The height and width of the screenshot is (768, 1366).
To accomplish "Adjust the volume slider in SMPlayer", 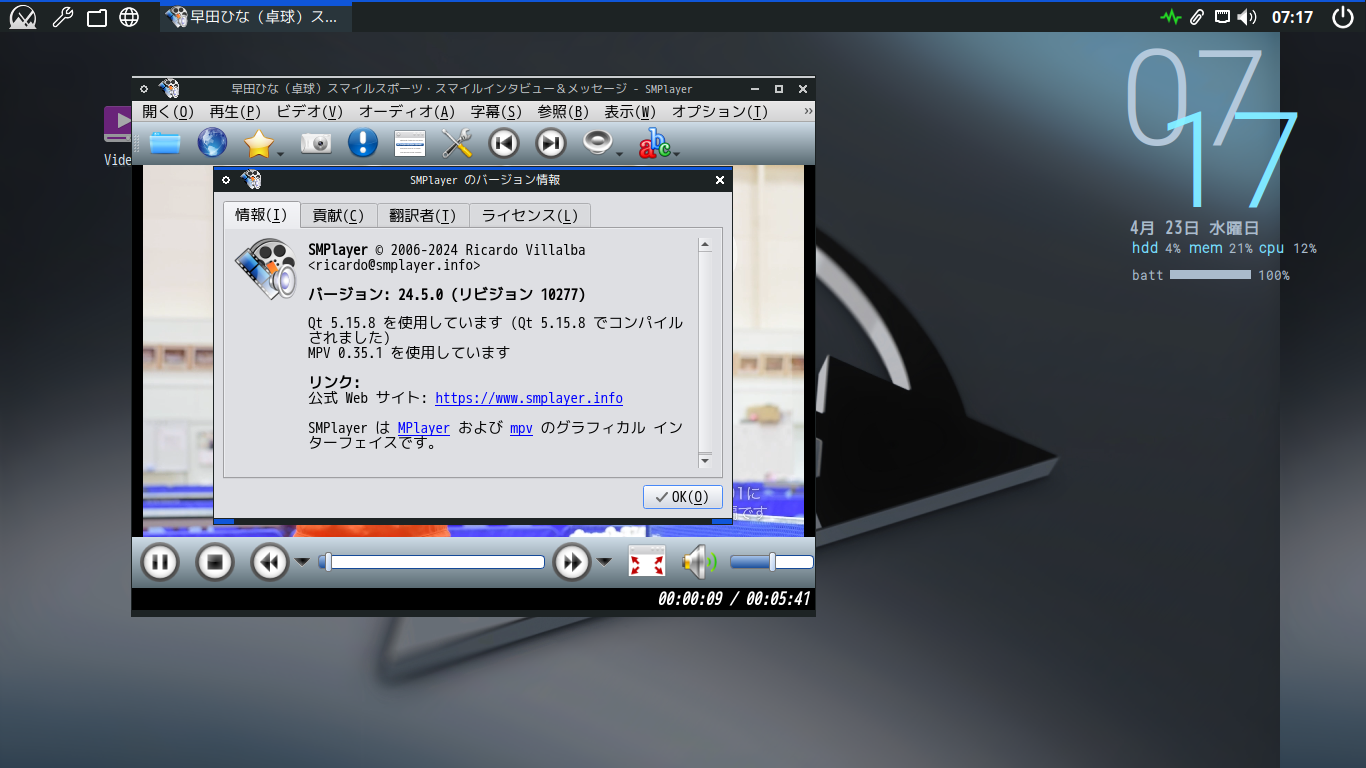I will tap(771, 562).
